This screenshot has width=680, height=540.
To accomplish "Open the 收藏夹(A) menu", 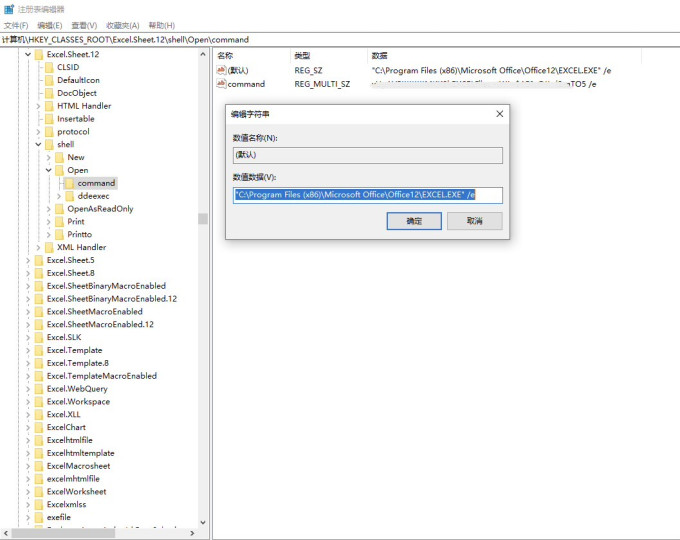I will pyautogui.click(x=123, y=26).
